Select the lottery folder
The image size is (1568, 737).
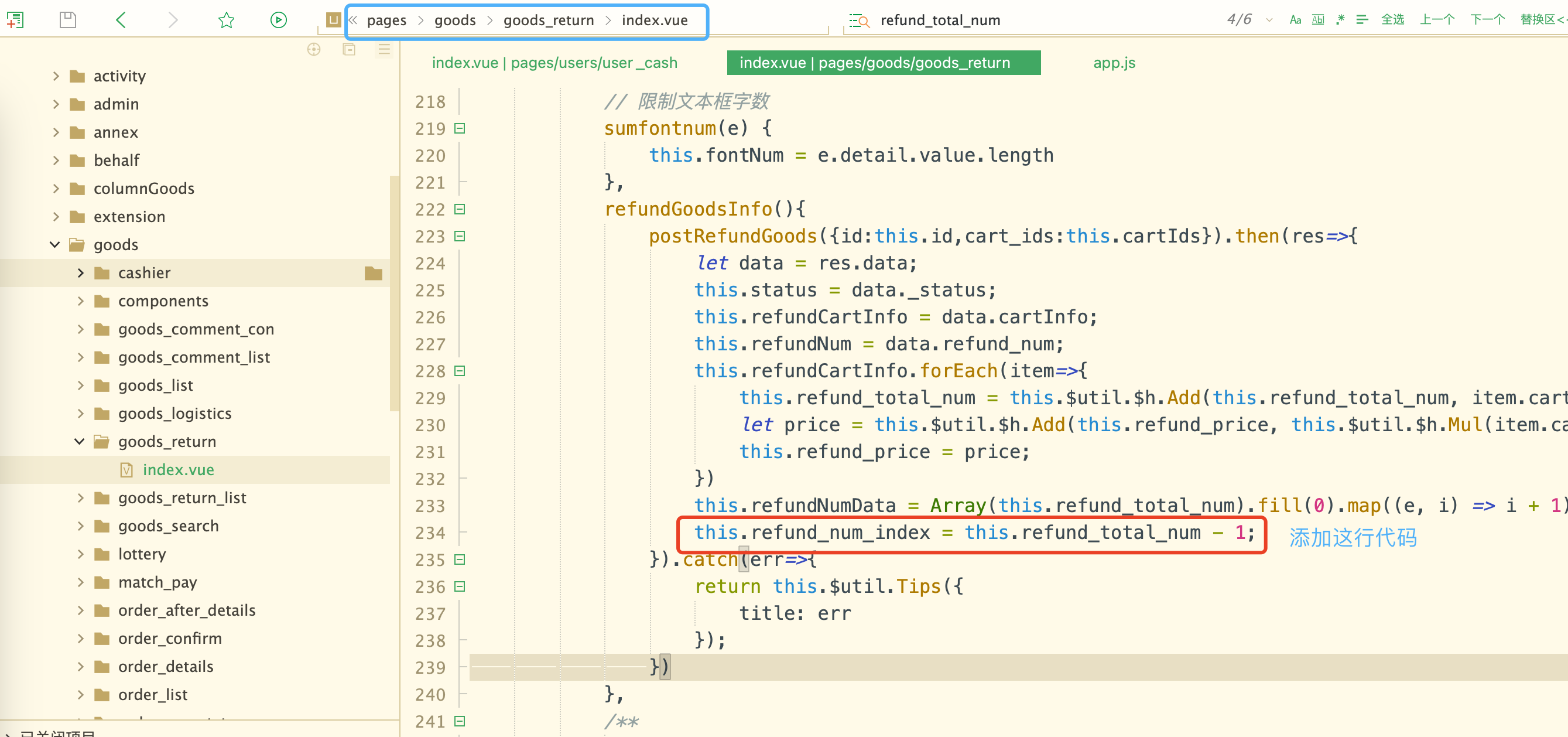(142, 554)
